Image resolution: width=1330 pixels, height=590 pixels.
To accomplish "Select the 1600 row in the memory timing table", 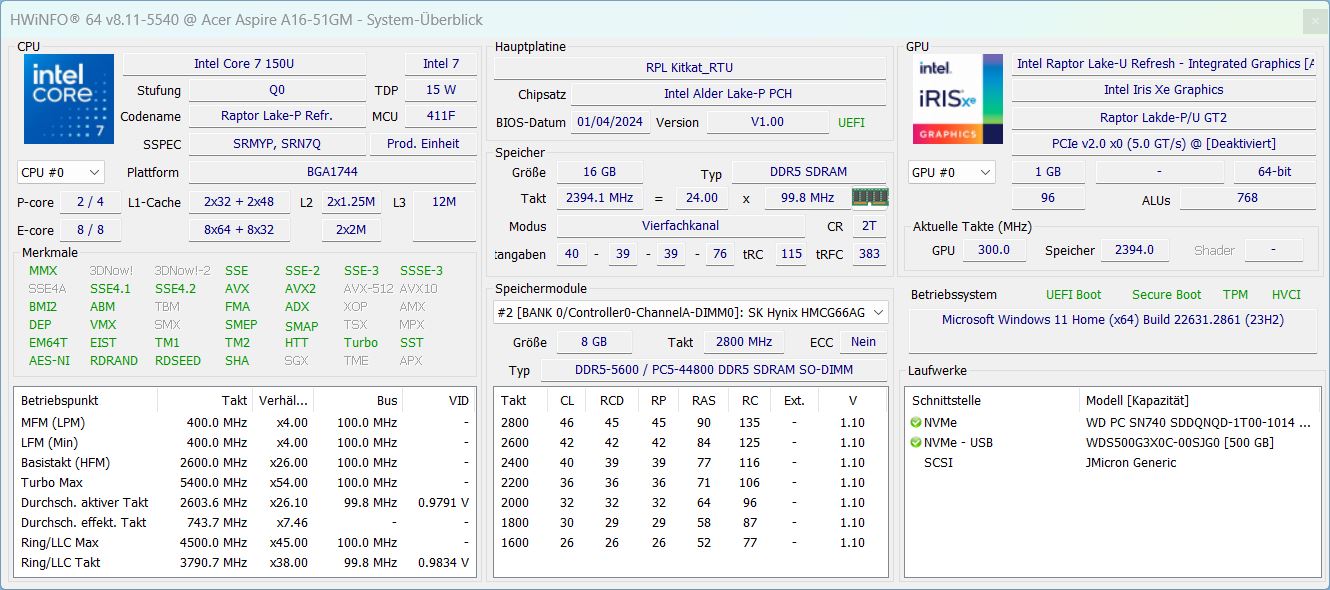I will point(690,542).
